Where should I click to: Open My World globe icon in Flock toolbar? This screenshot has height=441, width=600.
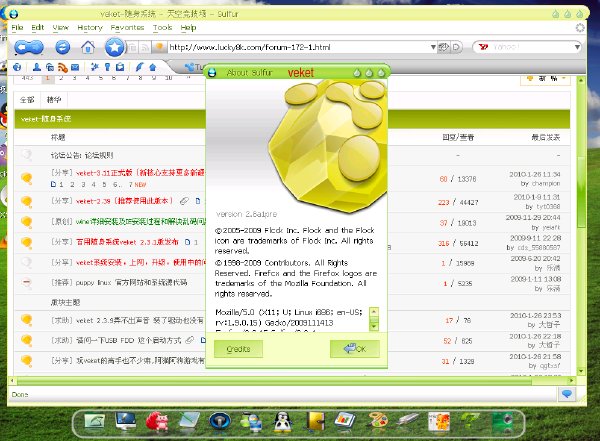click(x=17, y=67)
